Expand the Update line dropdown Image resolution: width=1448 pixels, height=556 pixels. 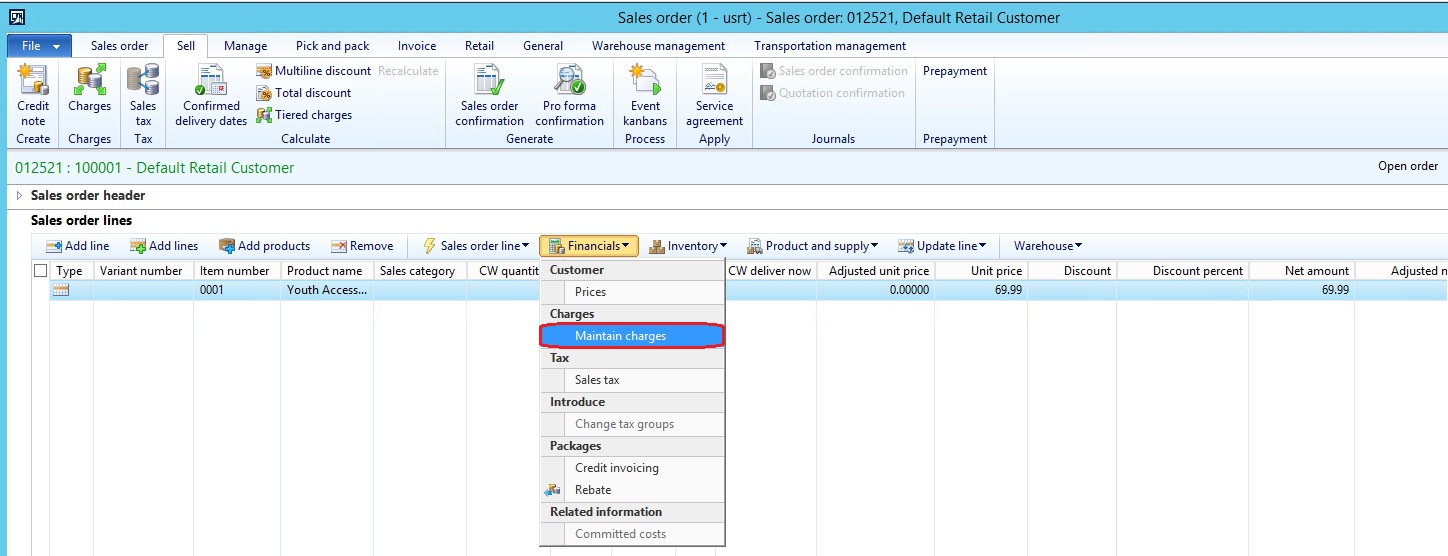coord(942,246)
